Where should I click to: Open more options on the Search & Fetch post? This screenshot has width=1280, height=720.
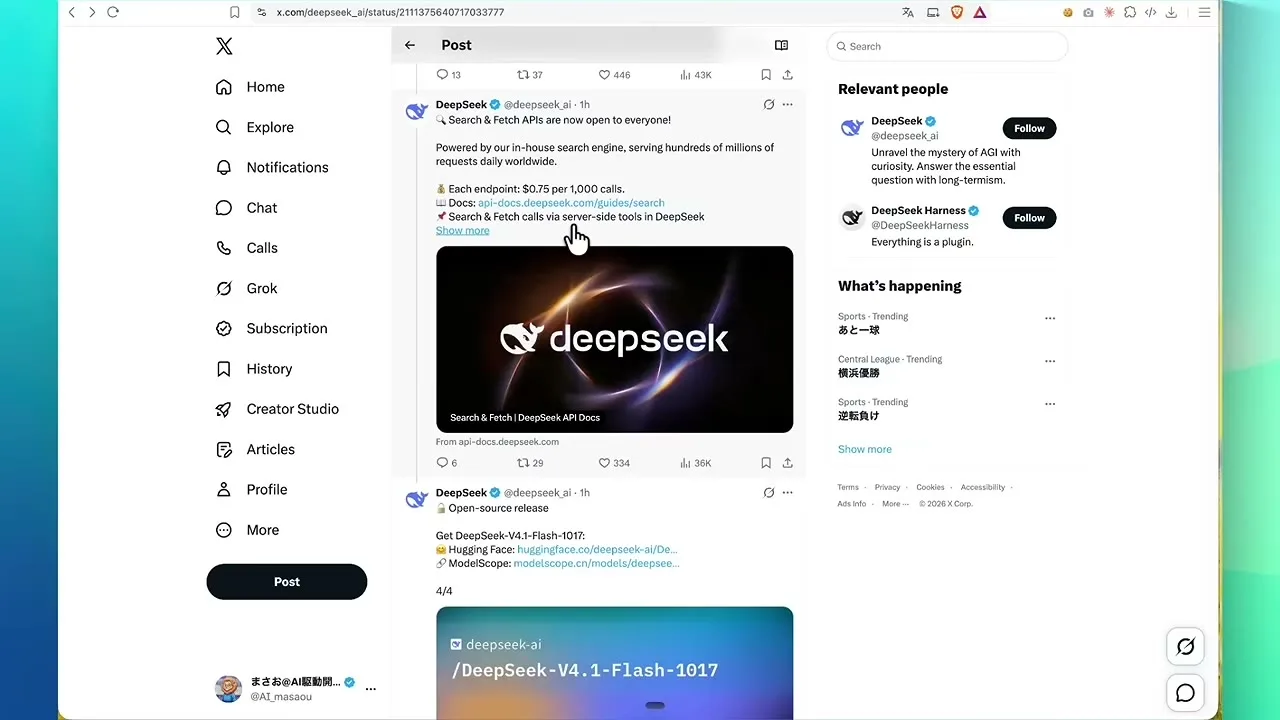tap(787, 104)
